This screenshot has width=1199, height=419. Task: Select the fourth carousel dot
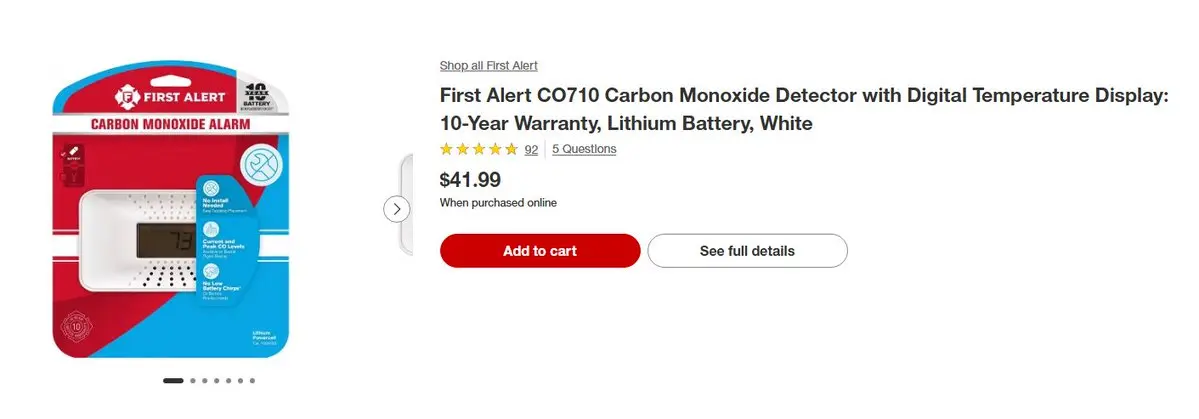pyautogui.click(x=216, y=381)
